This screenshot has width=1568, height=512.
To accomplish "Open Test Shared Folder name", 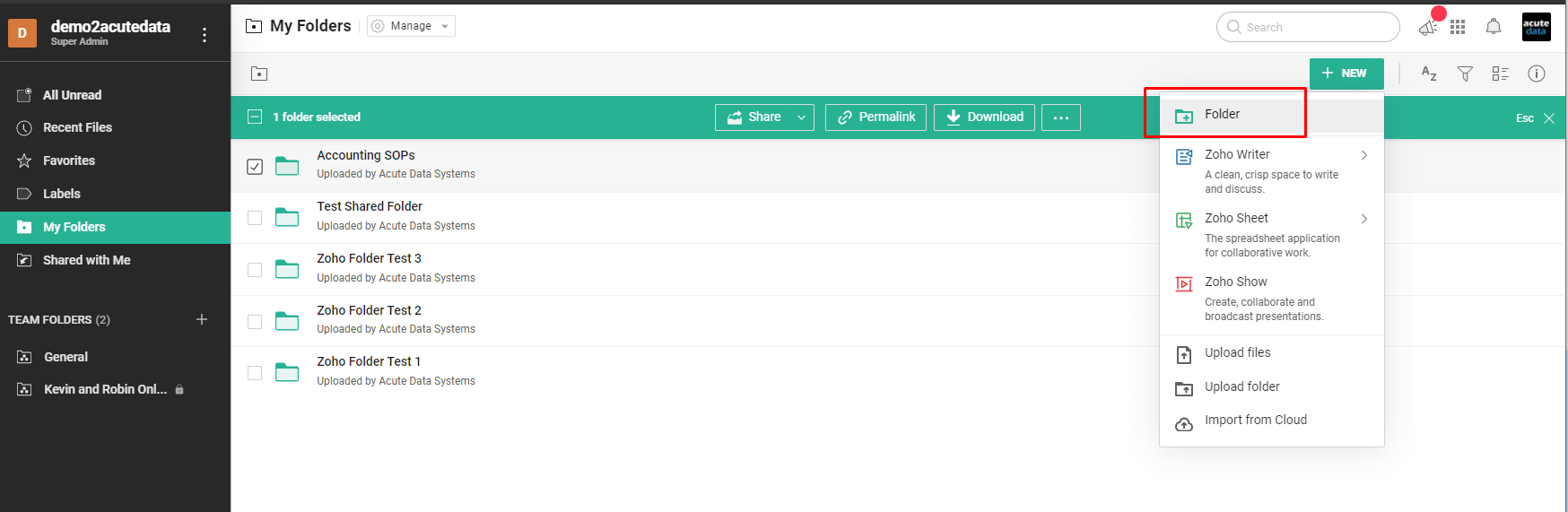I will coord(370,206).
